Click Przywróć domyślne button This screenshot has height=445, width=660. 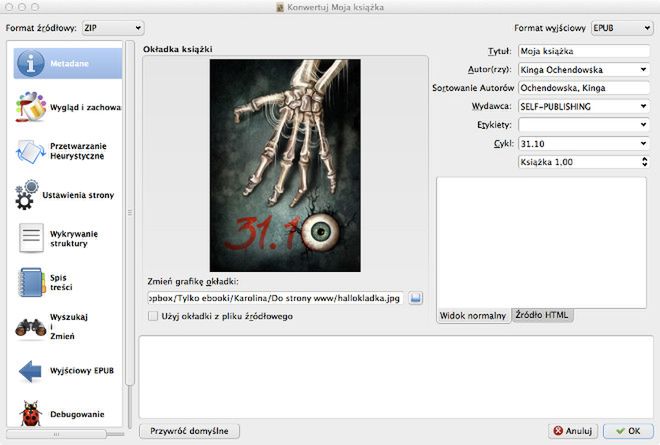click(x=189, y=431)
